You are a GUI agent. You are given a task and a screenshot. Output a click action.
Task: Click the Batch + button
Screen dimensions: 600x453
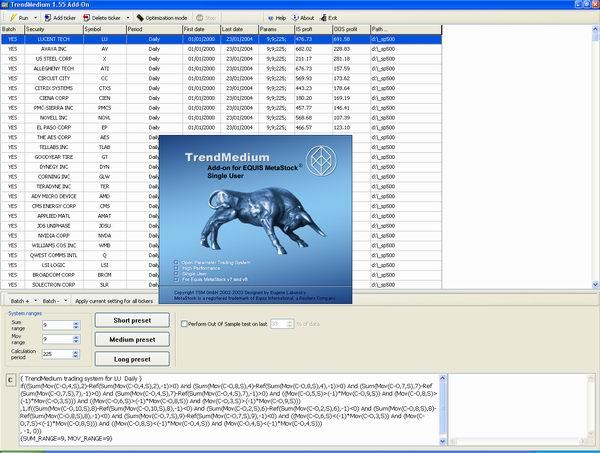click(x=19, y=301)
